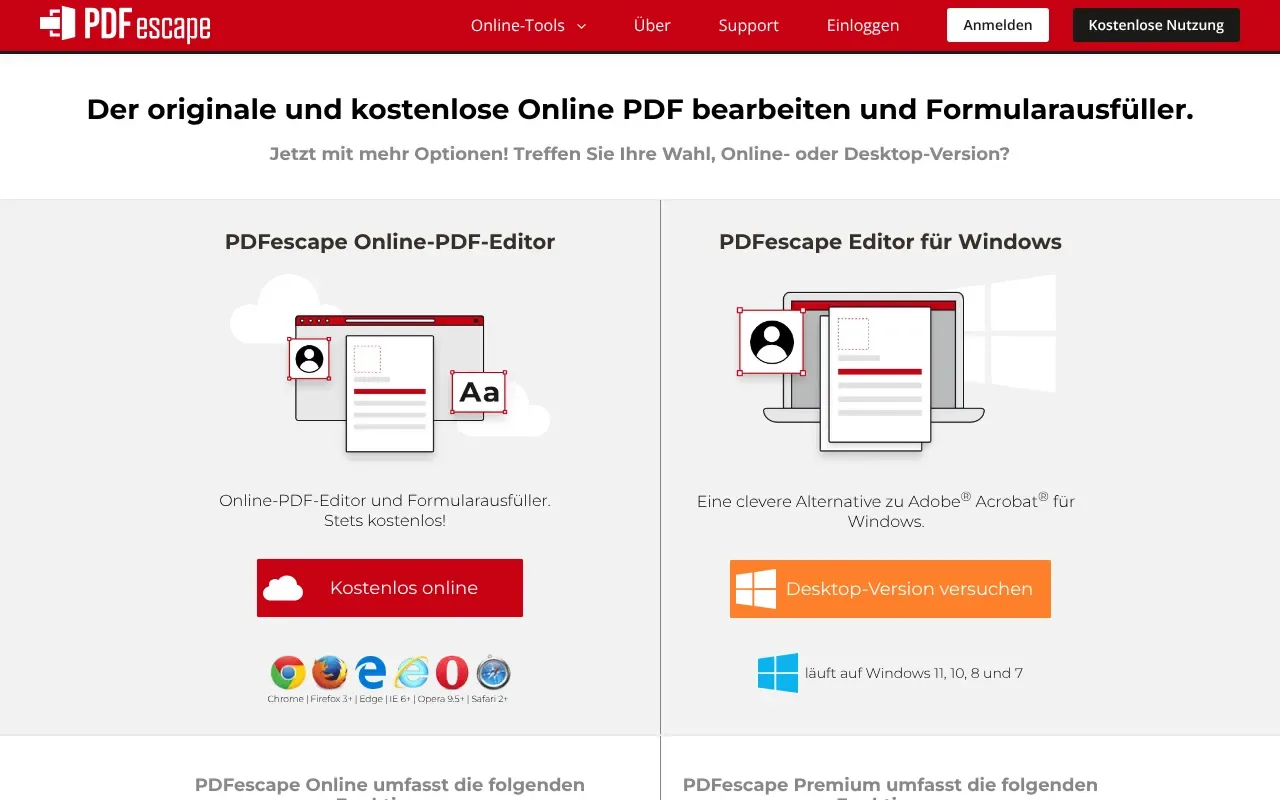Image resolution: width=1280 pixels, height=800 pixels.
Task: Click the Anmelden button
Action: tap(997, 25)
